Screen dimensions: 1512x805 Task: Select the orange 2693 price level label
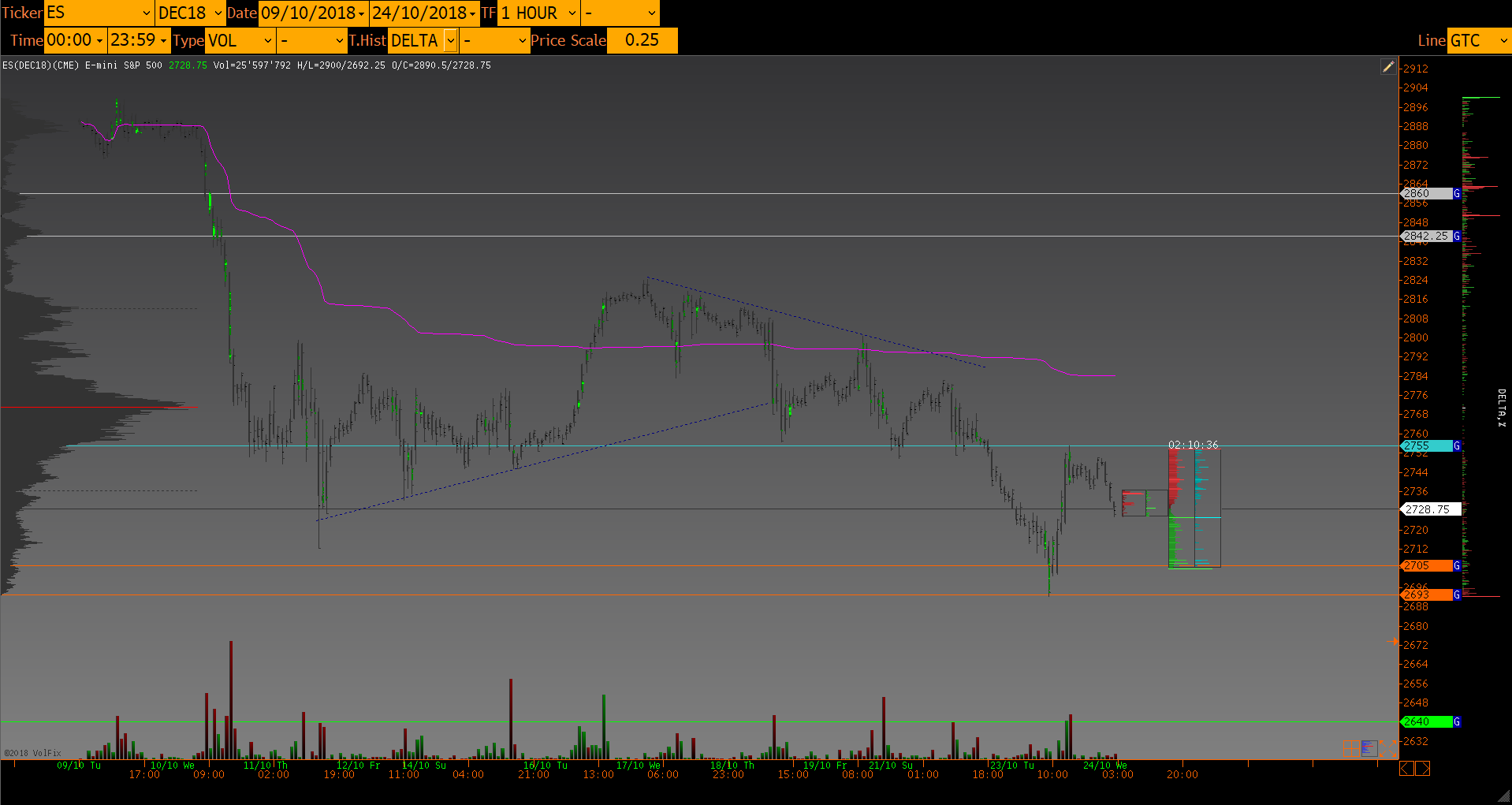(1426, 594)
